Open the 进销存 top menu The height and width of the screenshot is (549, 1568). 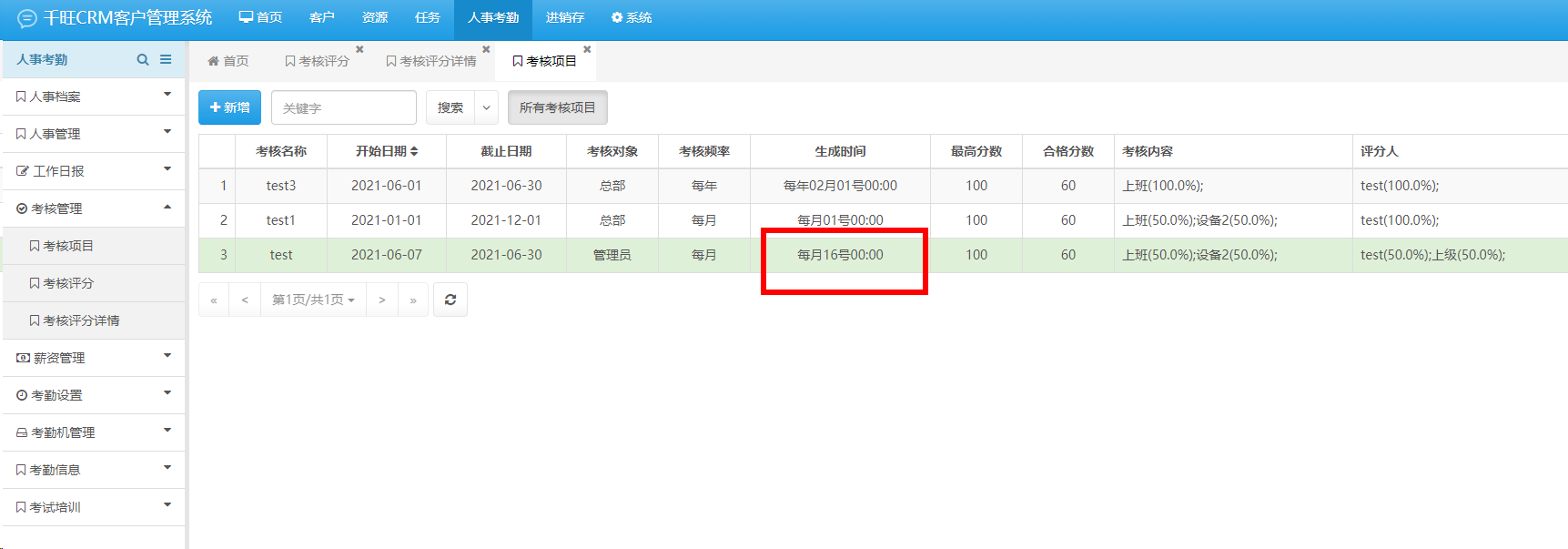click(565, 17)
